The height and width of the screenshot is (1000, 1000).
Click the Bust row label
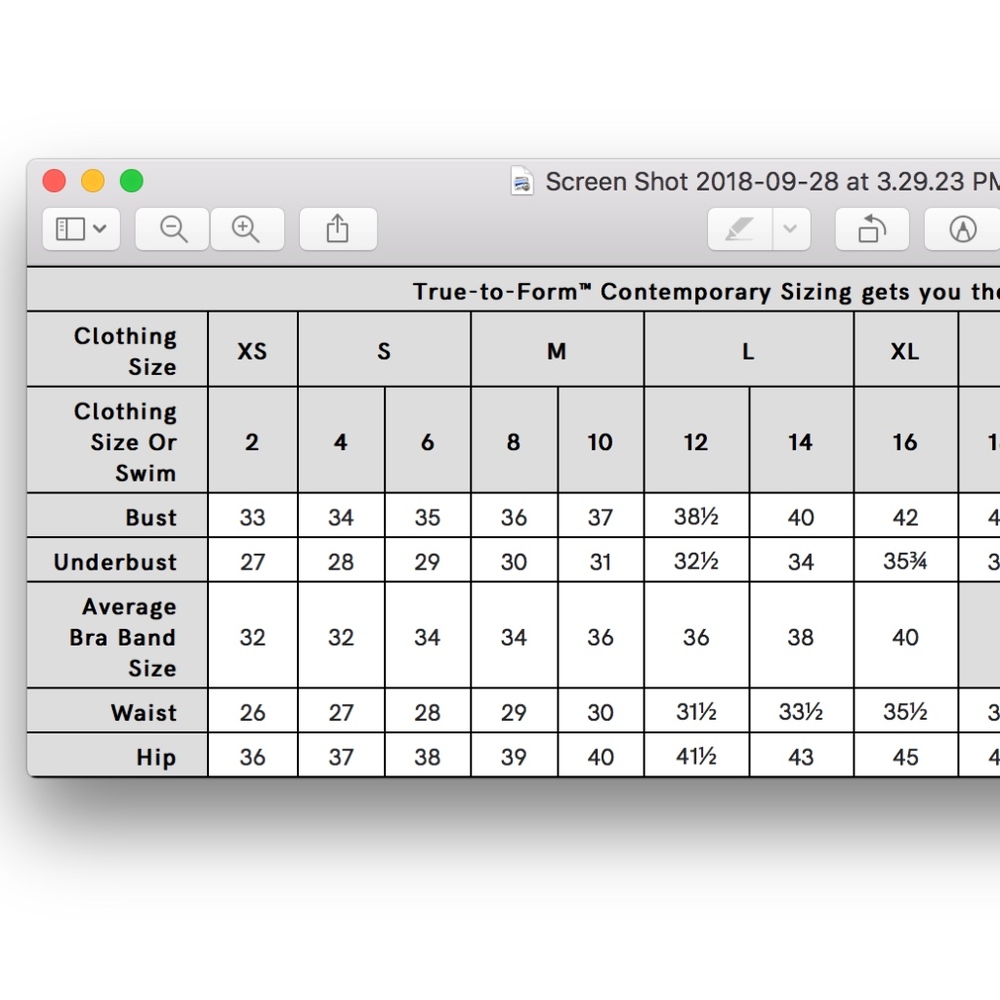pos(151,517)
